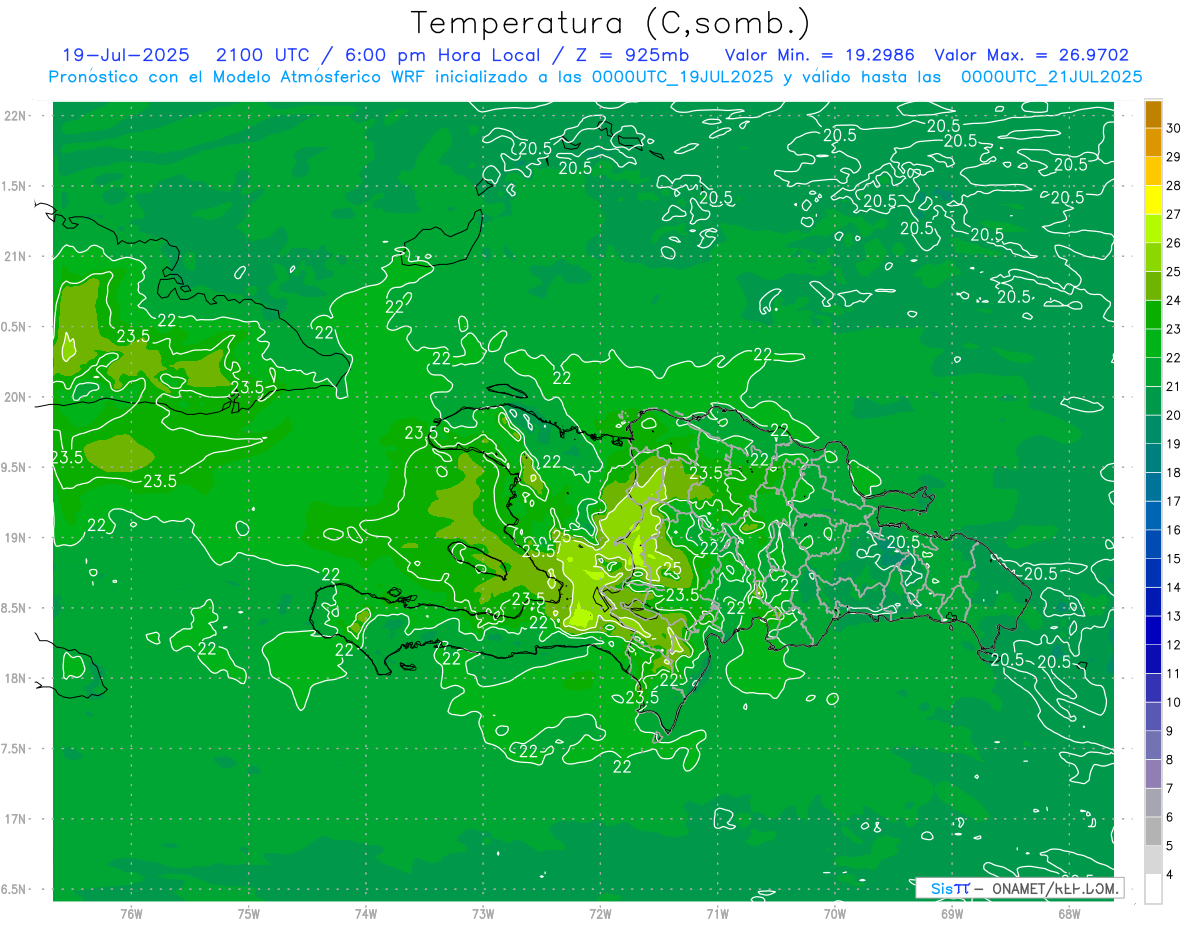
Task: Click the 76W longitude axis label
Action: pyautogui.click(x=131, y=913)
